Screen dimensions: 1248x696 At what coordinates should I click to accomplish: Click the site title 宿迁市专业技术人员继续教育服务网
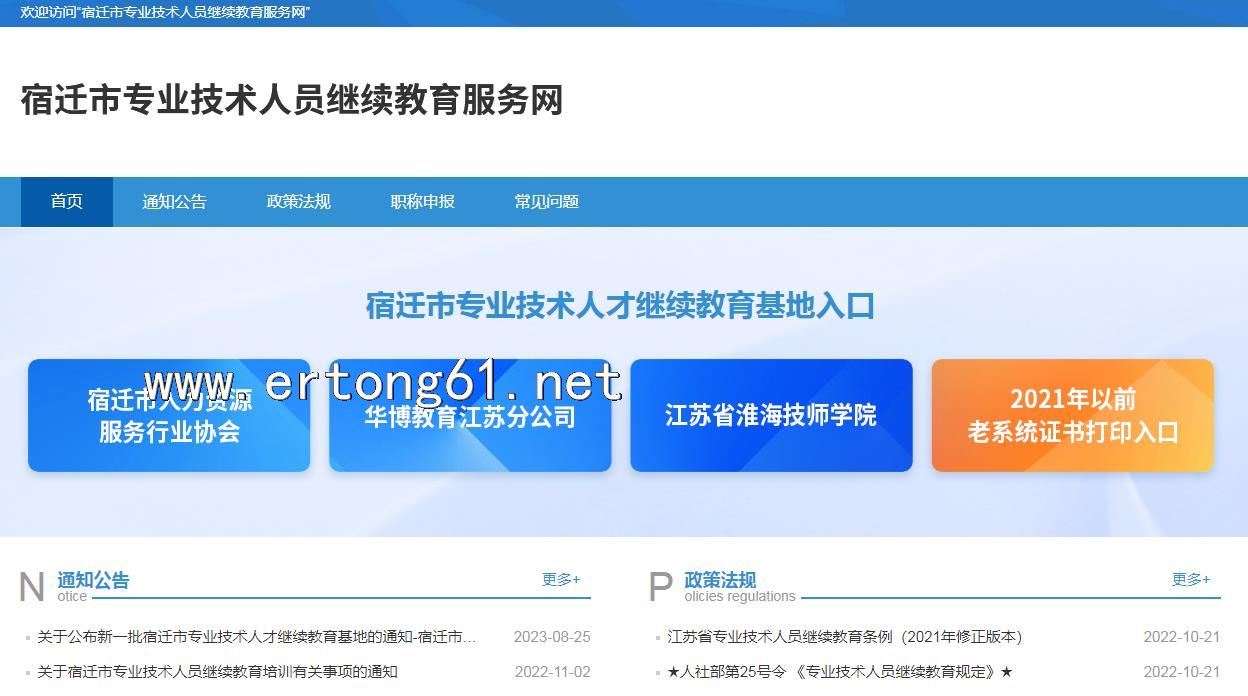pos(291,100)
